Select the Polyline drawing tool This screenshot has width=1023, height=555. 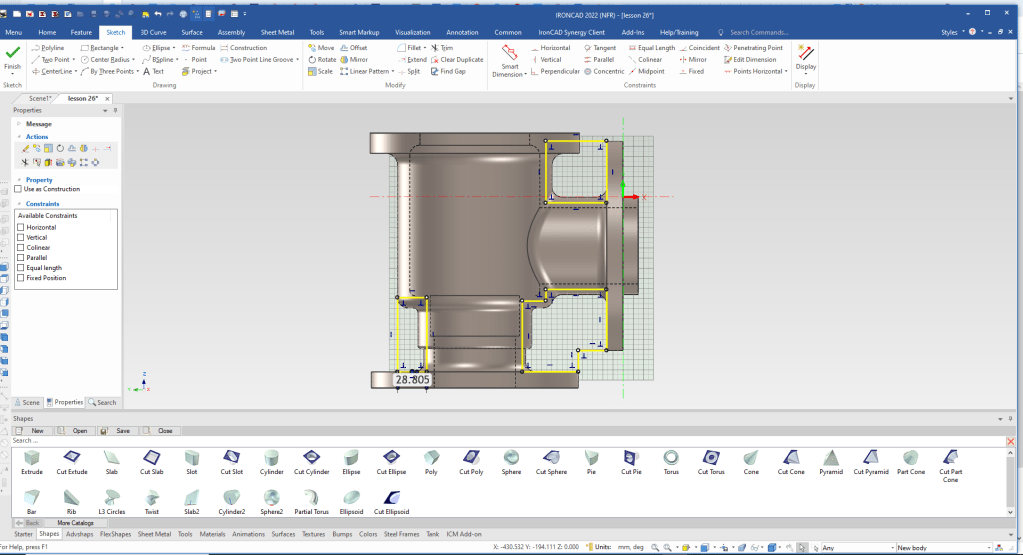[50, 47]
